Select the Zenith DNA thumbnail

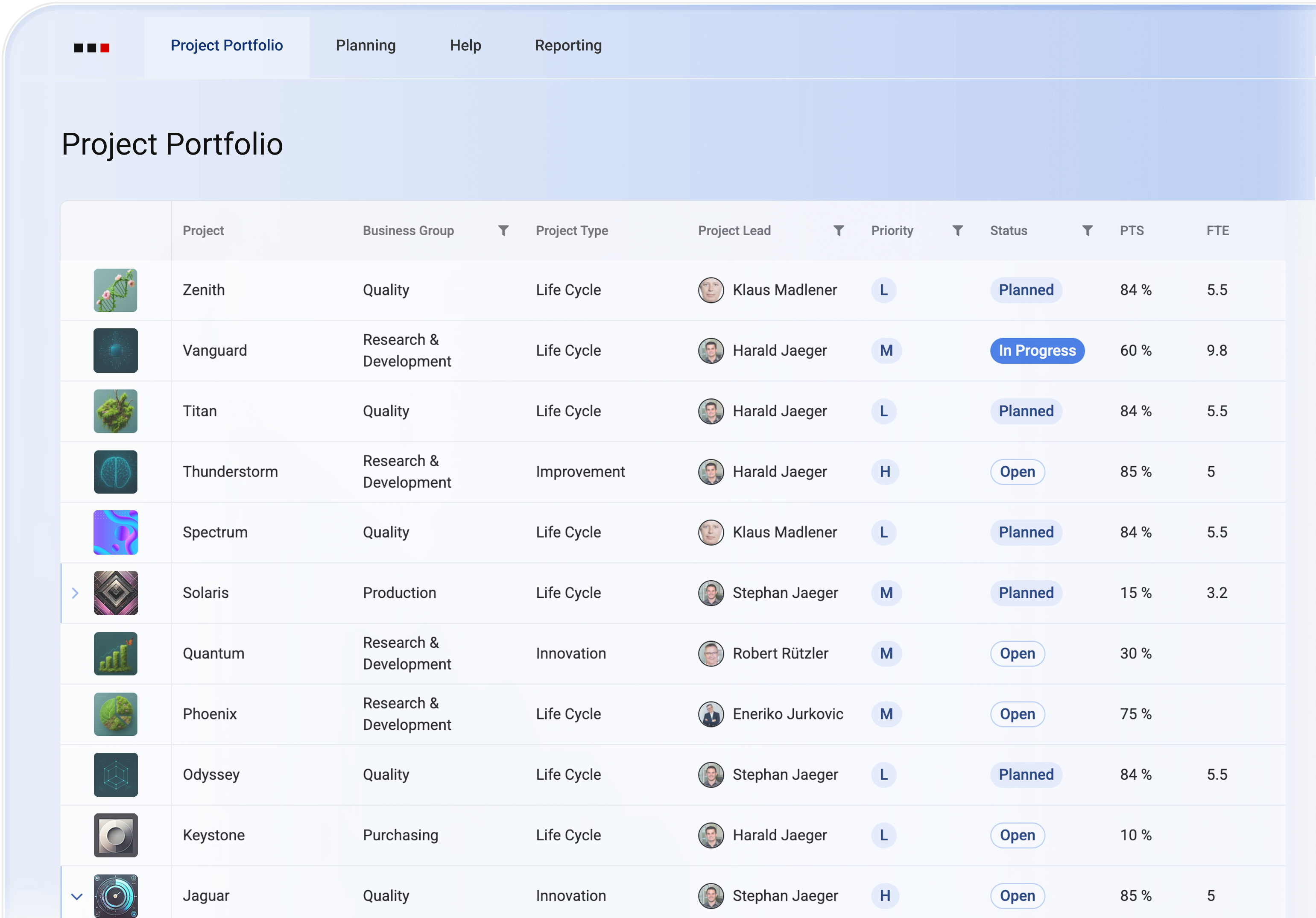click(x=115, y=290)
